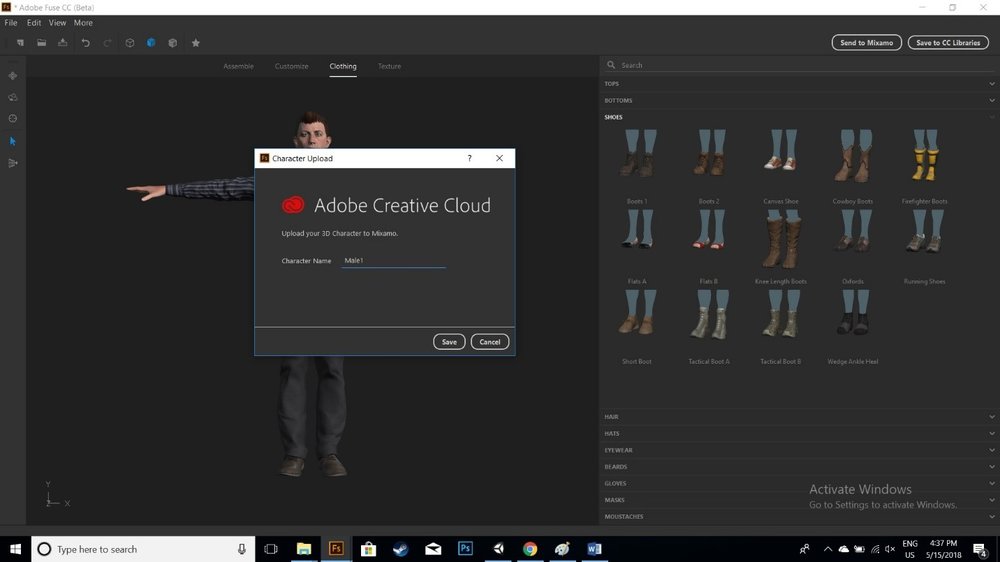1000x562 pixels.
Task: Close the Character Upload dialog
Action: point(499,158)
